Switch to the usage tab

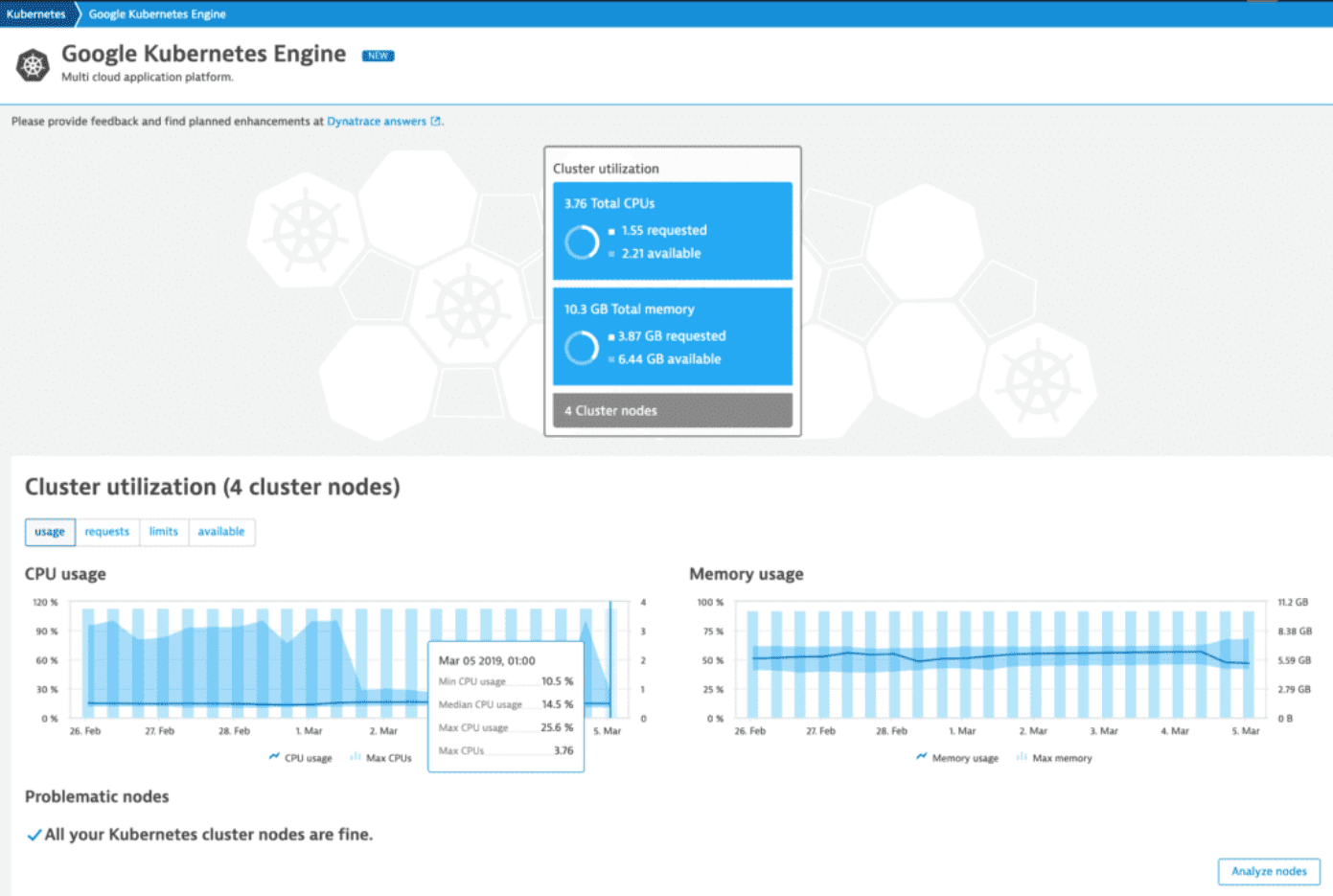click(50, 532)
